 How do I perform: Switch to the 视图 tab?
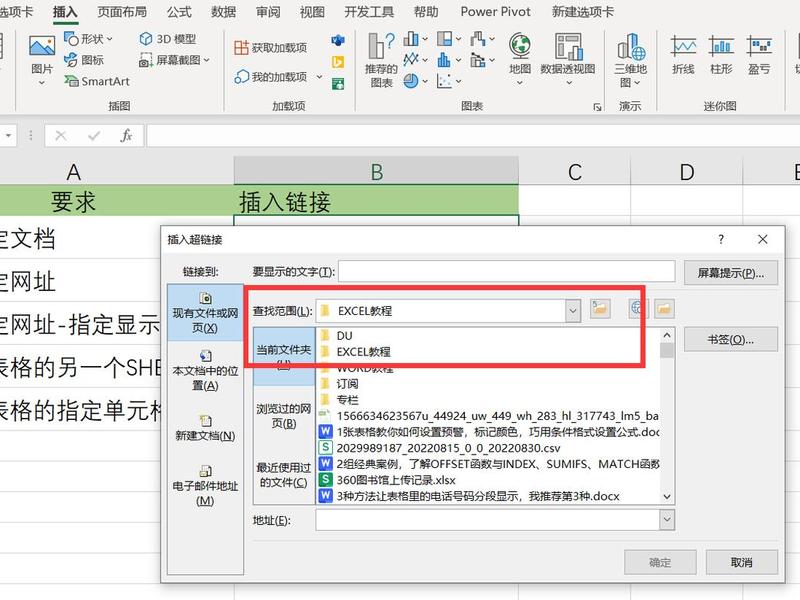(x=312, y=12)
